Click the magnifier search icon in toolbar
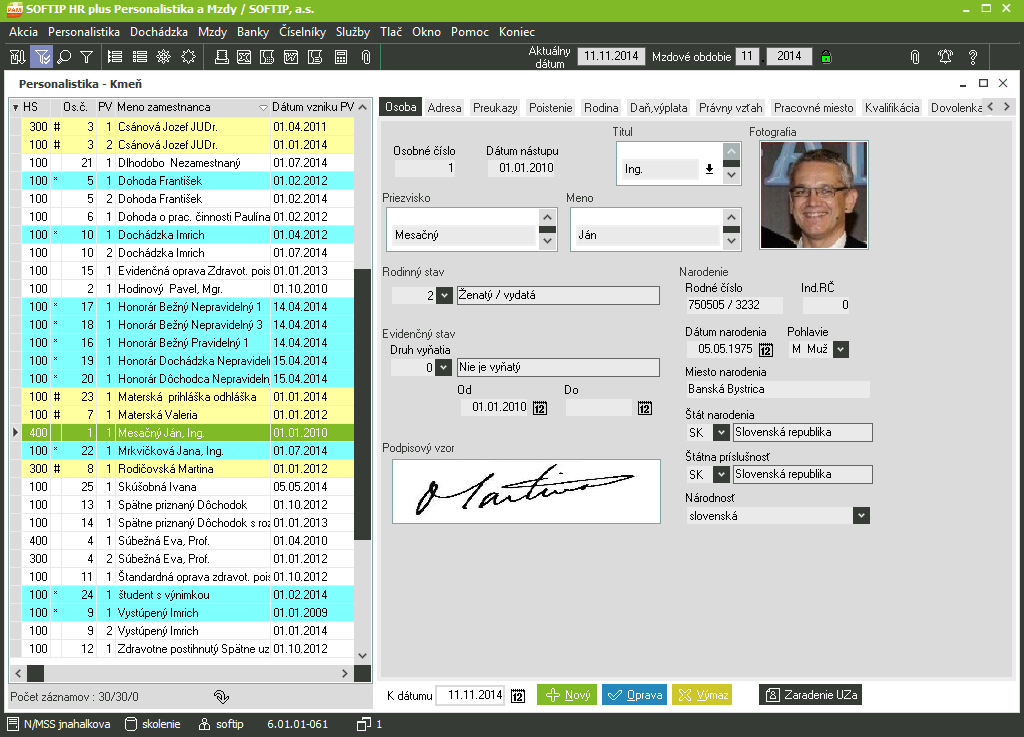Image resolution: width=1024 pixels, height=737 pixels. click(x=64, y=57)
